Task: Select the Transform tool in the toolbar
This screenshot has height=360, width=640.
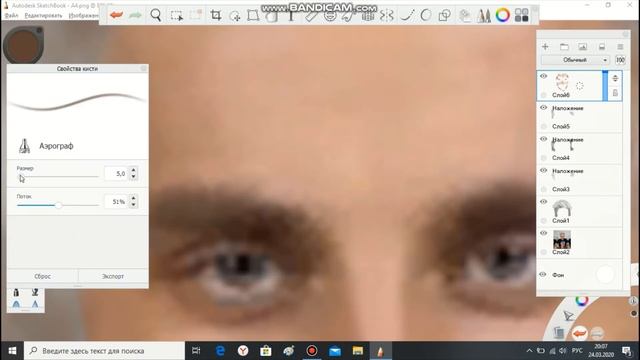Action: (x=235, y=16)
